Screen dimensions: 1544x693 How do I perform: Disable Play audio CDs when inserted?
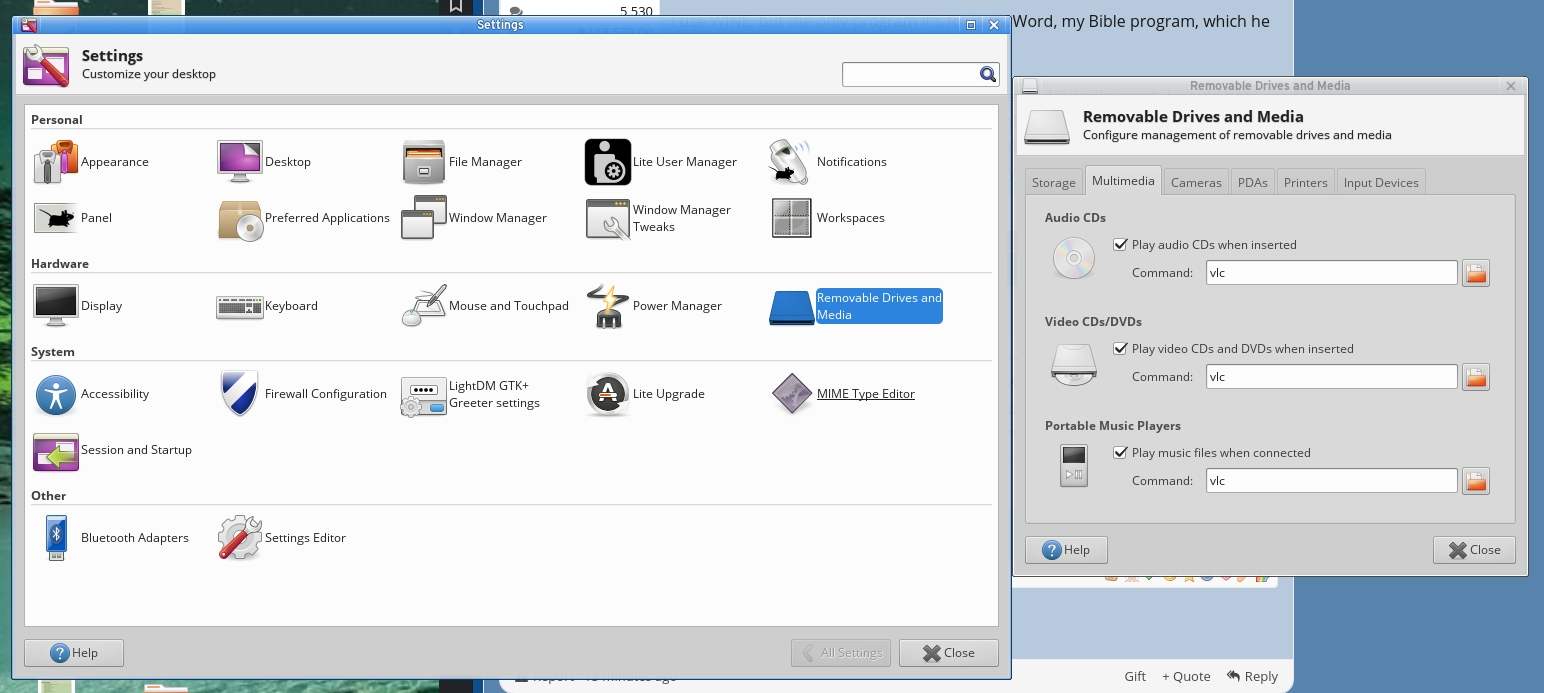pyautogui.click(x=1121, y=245)
